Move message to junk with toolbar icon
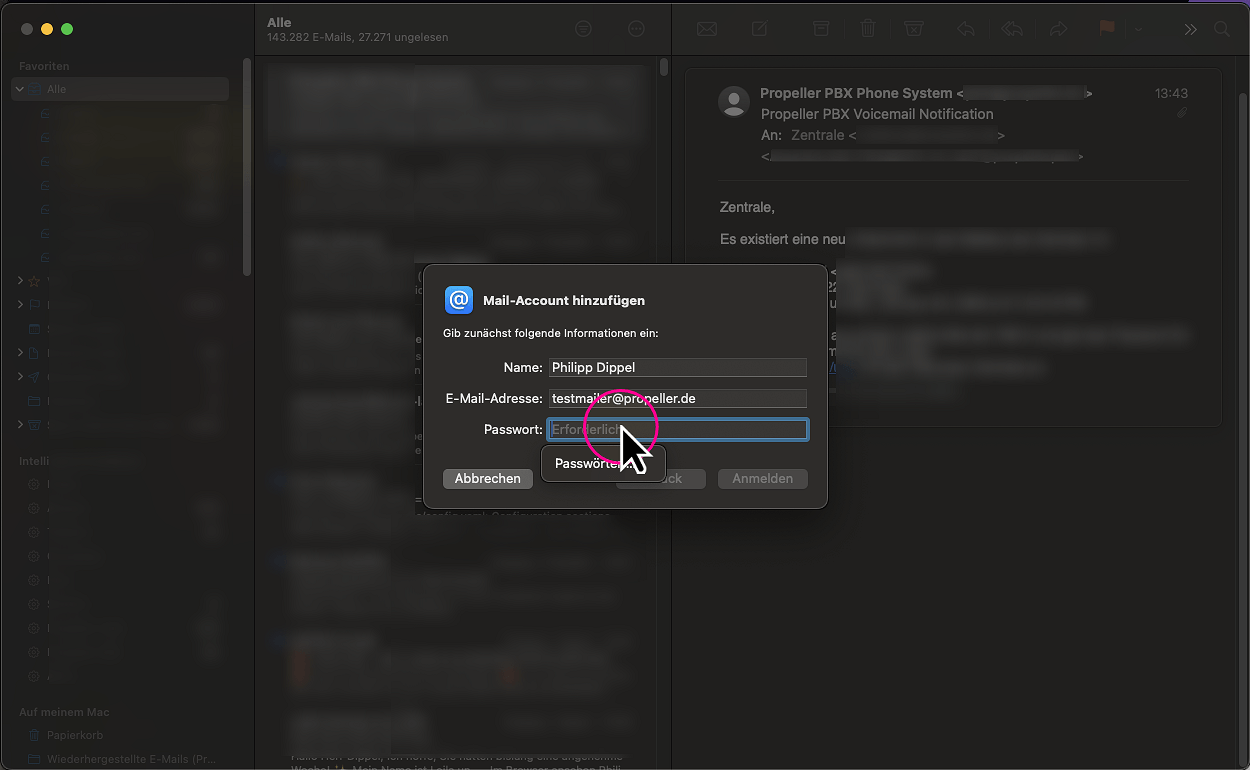 point(913,29)
